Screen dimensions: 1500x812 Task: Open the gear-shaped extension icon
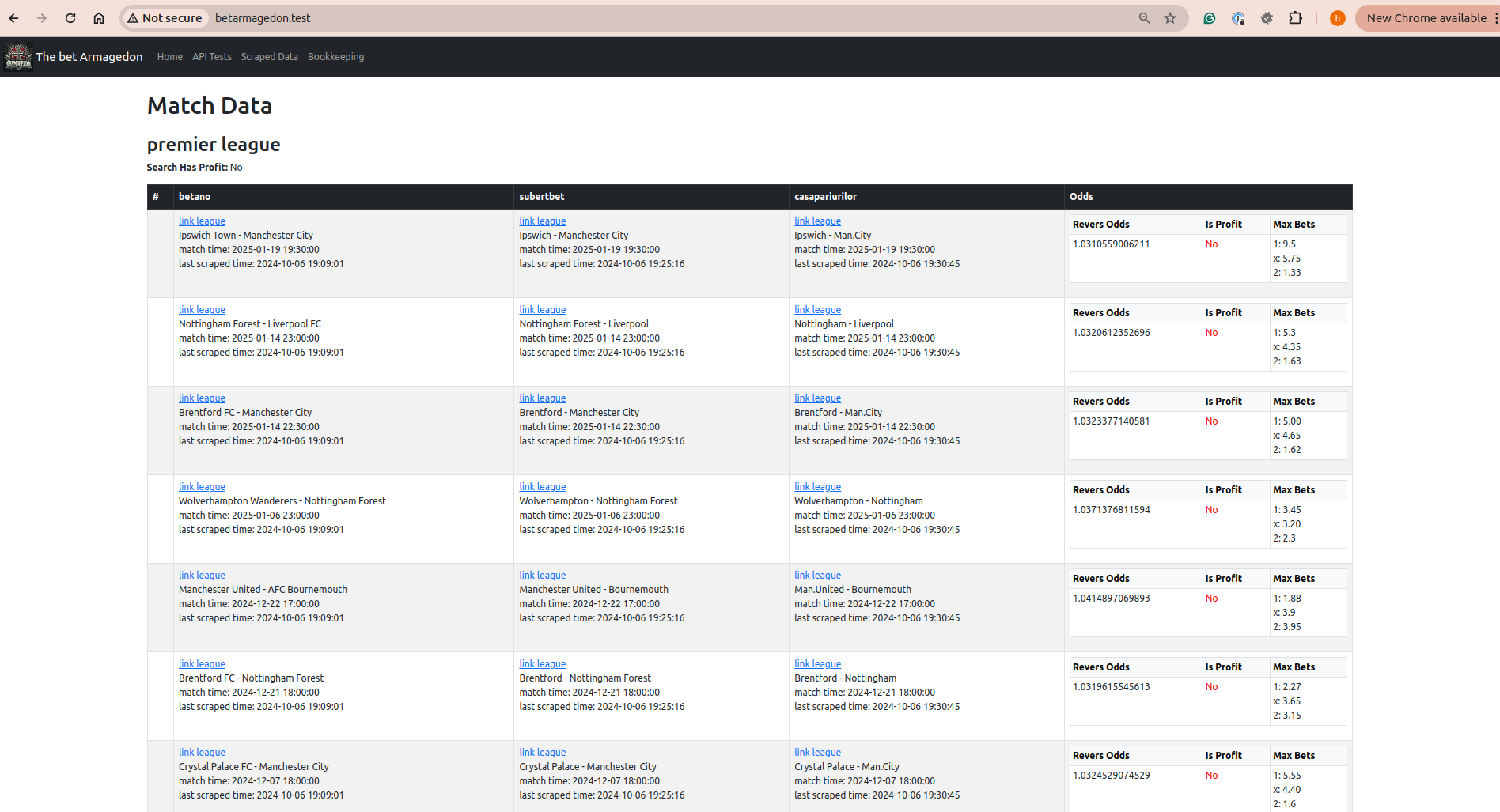pyautogui.click(x=1267, y=18)
